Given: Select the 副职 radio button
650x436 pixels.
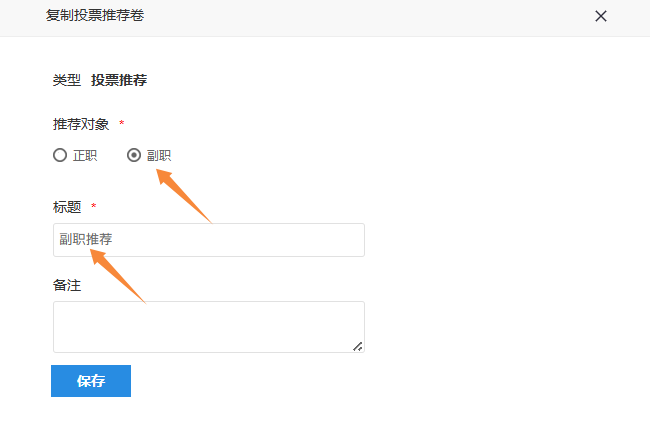Looking at the screenshot, I should (134, 155).
